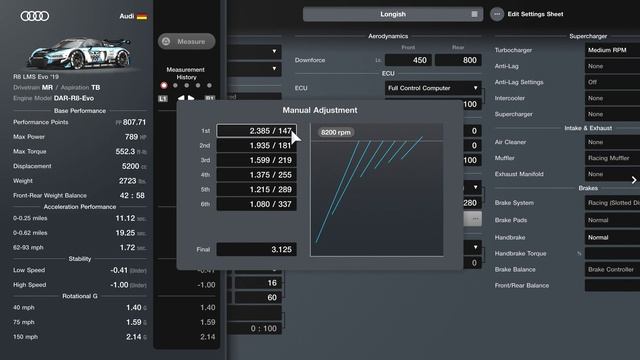Viewport: 640px width, 360px height.
Task: Open the Brake Balance Brake Controller dropdown
Action: 612,269
